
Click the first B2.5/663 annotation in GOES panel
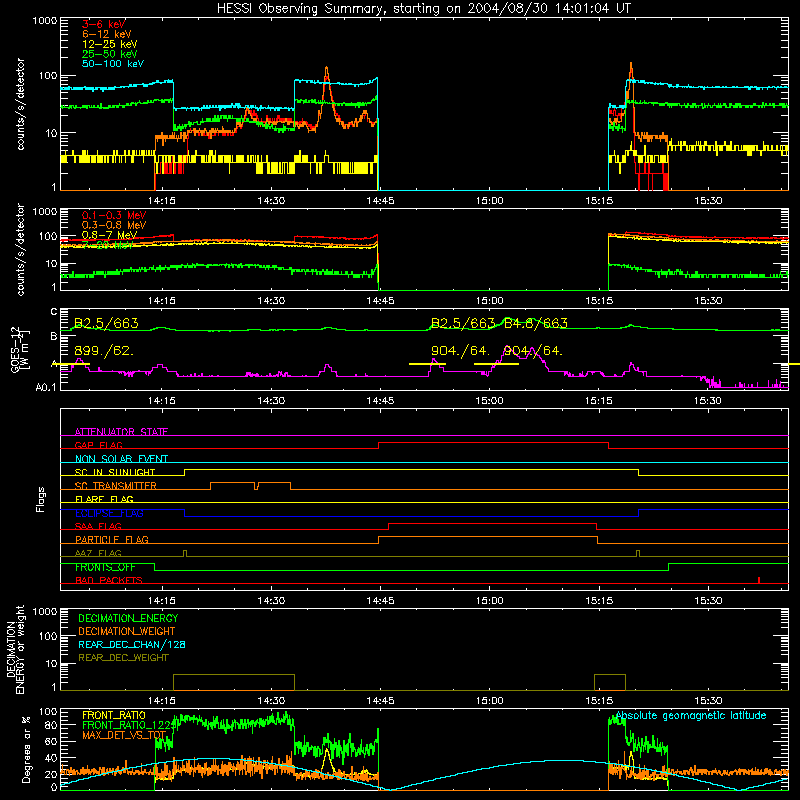click(106, 323)
